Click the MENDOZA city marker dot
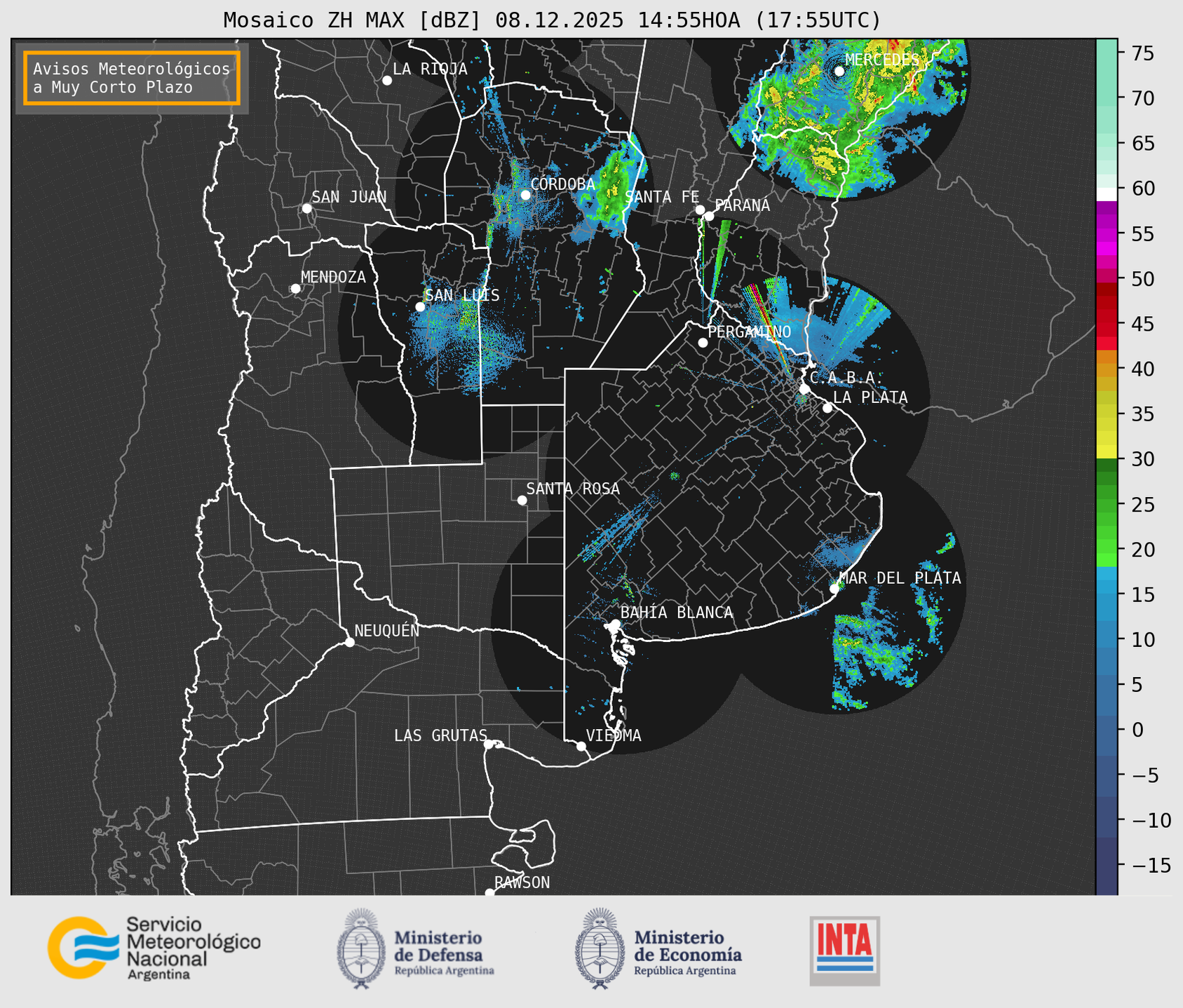 tap(295, 289)
